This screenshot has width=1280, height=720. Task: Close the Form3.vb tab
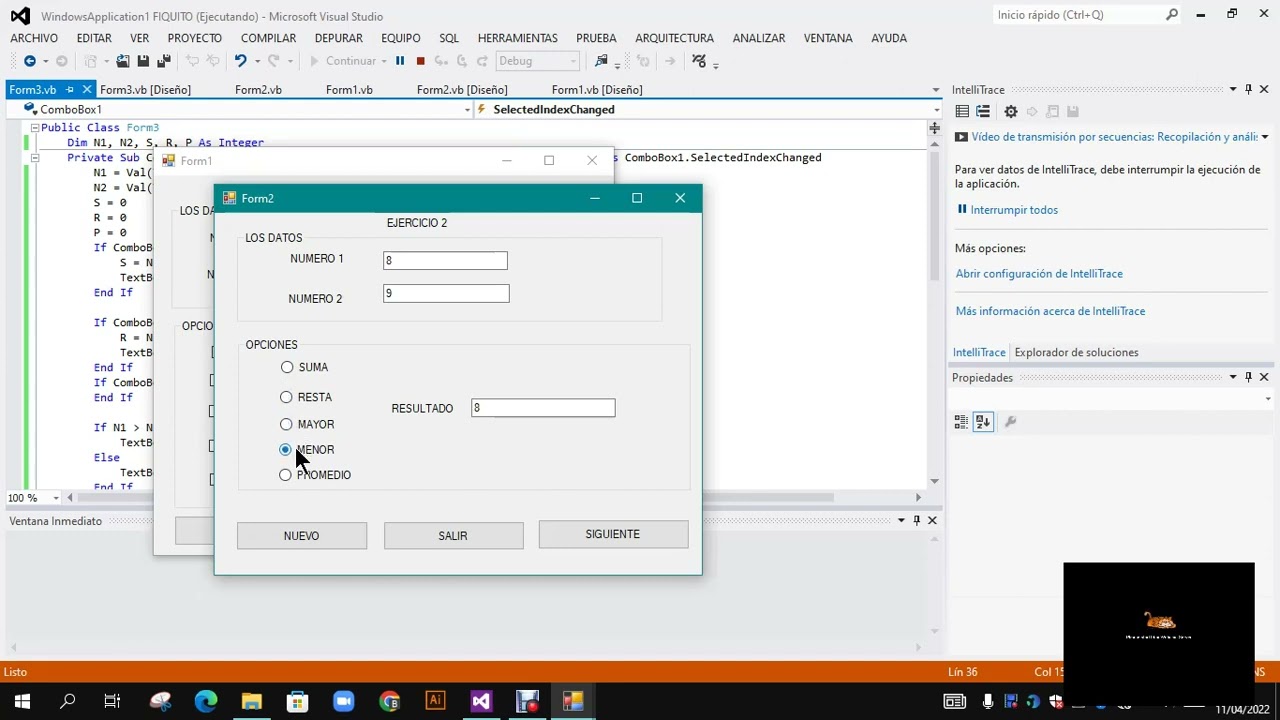coord(87,90)
